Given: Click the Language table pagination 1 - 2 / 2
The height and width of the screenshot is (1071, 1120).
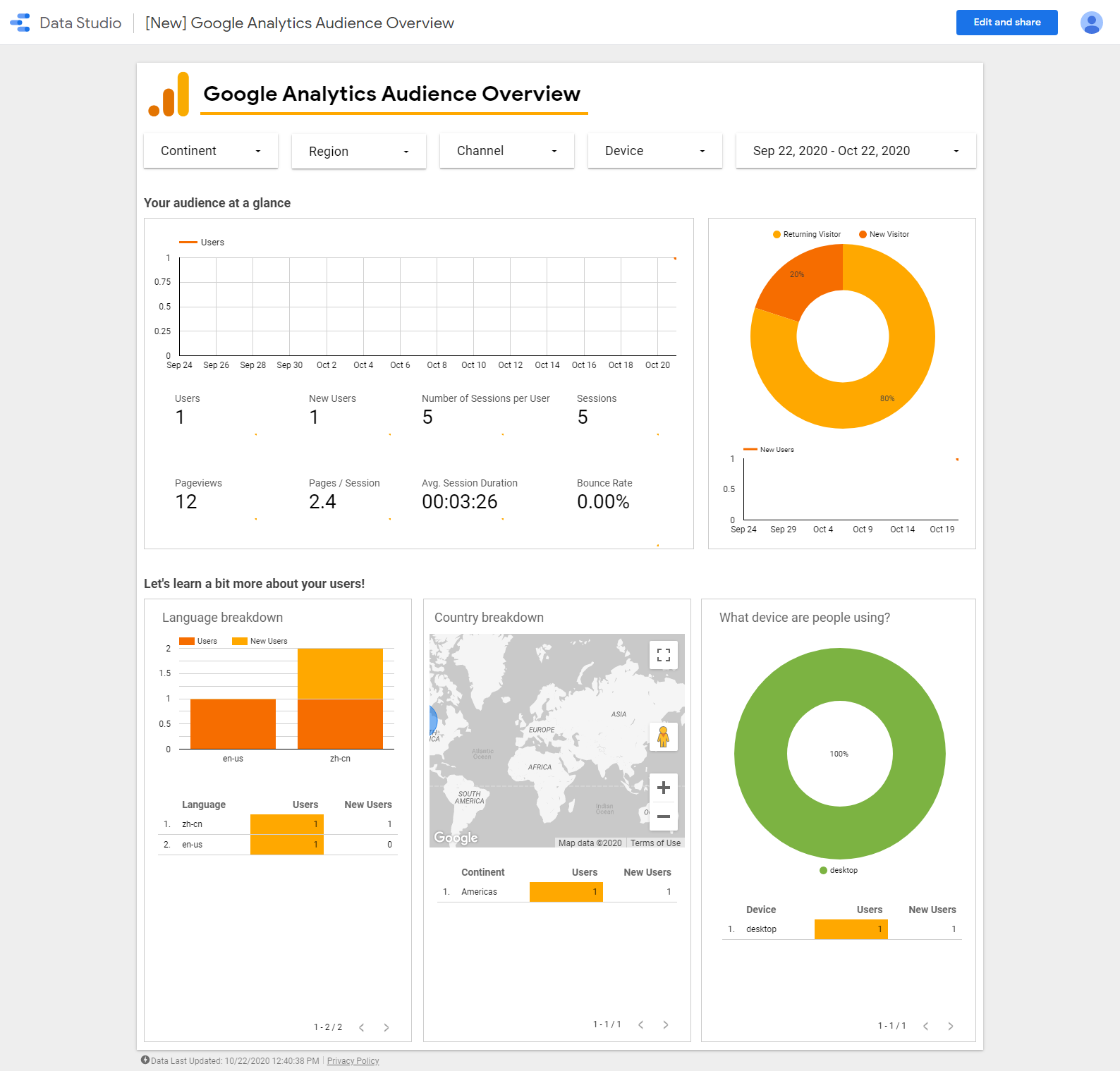Looking at the screenshot, I should pos(328,1027).
